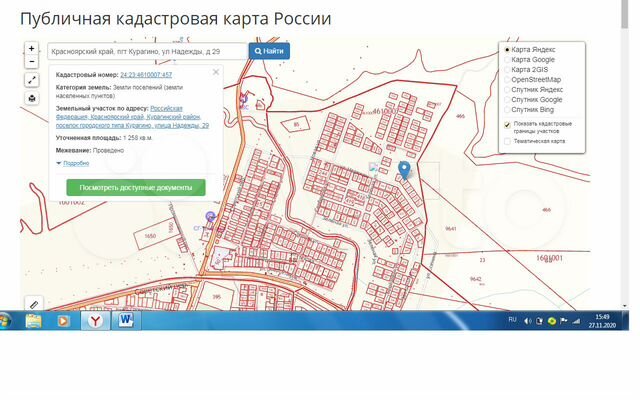Click parcel label 9641 on the map
Viewport: 640px width, 400px height.
[x=451, y=229]
